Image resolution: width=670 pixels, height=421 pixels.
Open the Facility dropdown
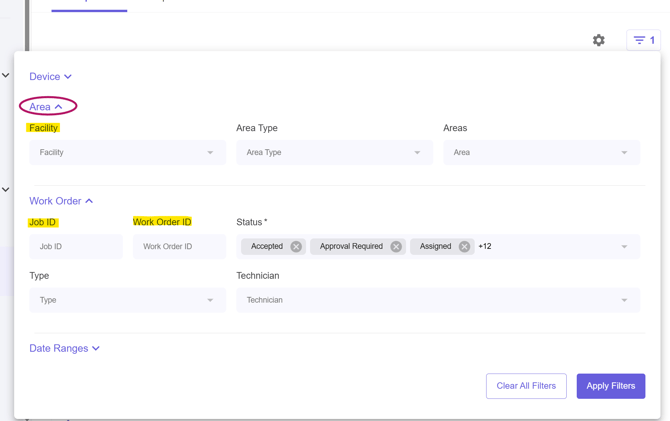tap(127, 153)
